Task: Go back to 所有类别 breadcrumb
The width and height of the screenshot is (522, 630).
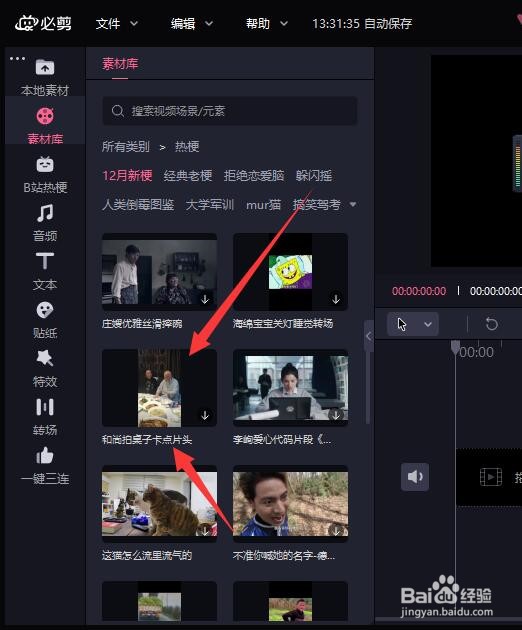Action: tap(126, 147)
